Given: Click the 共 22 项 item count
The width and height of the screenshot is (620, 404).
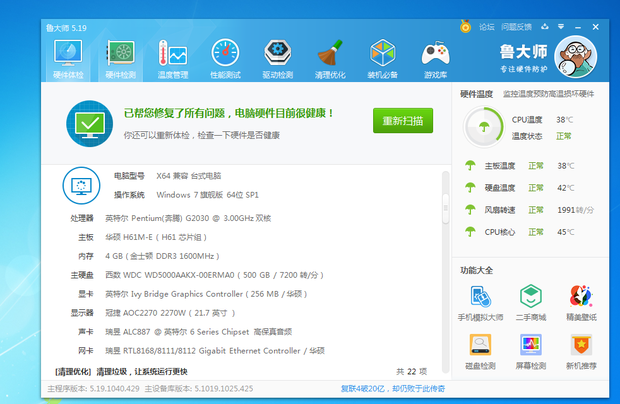Looking at the screenshot, I should 412,372.
